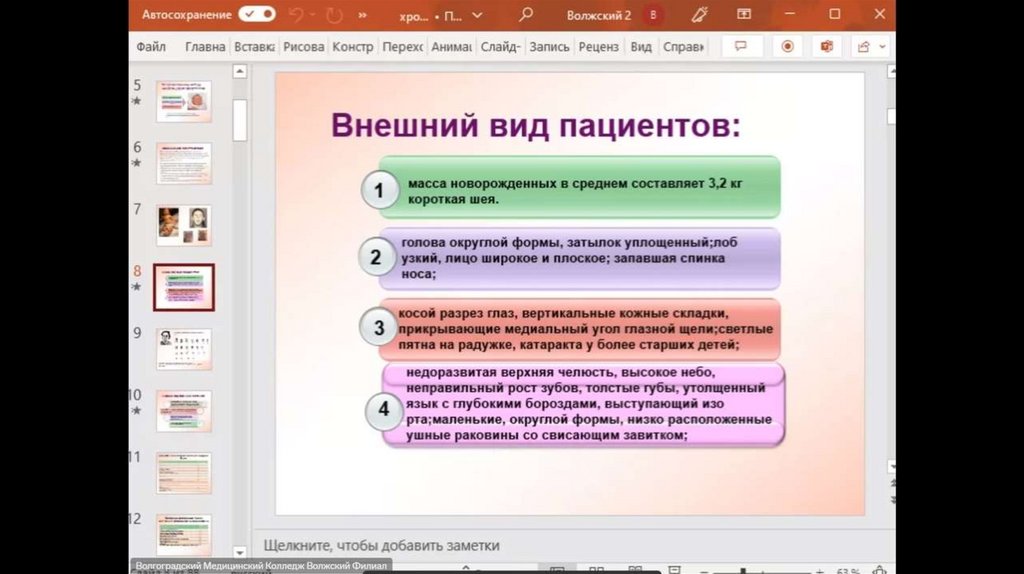Click the pink text box about недоразвитая верхняя челюсть
1024x574 pixels.
click(x=583, y=405)
